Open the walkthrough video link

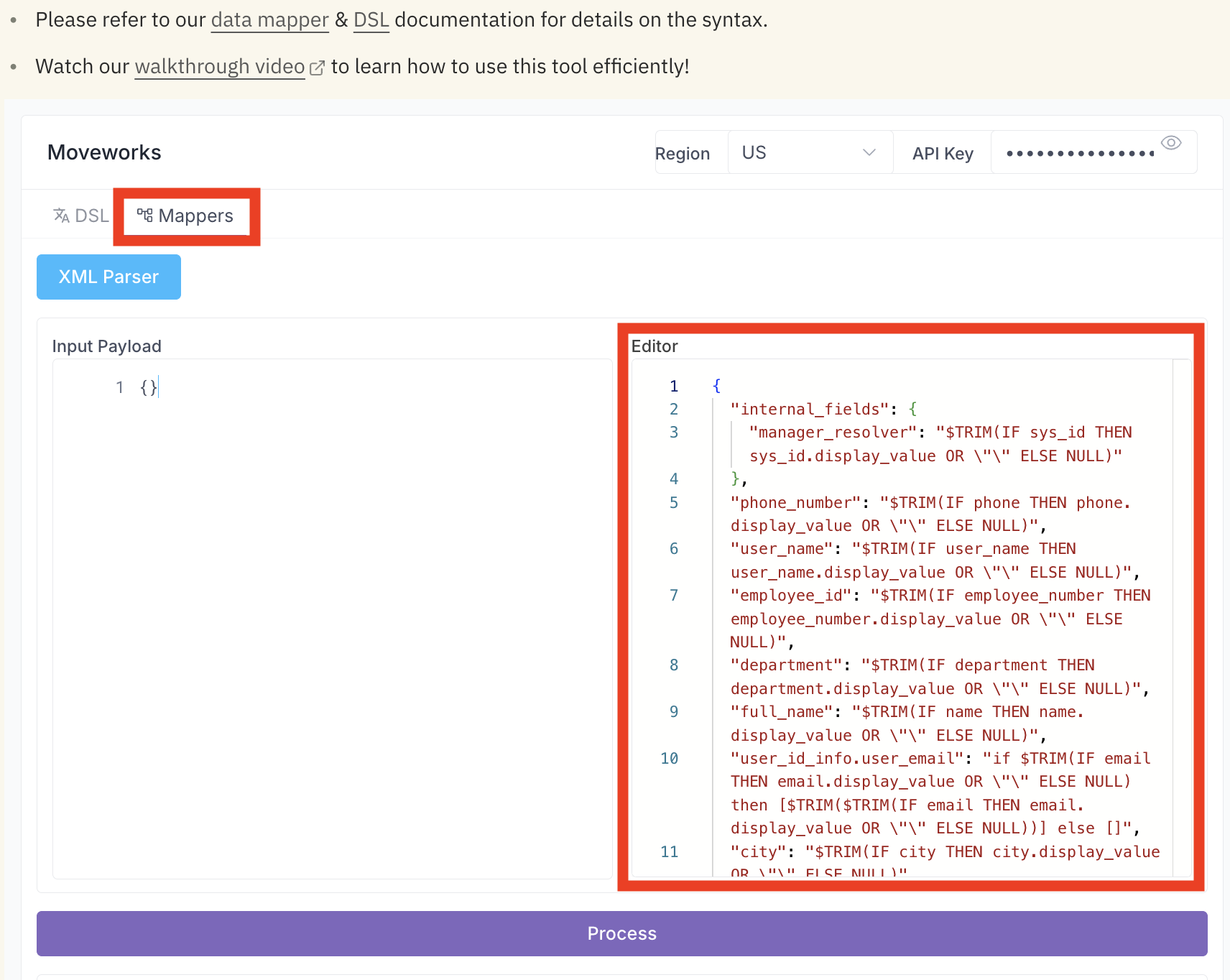tap(220, 67)
